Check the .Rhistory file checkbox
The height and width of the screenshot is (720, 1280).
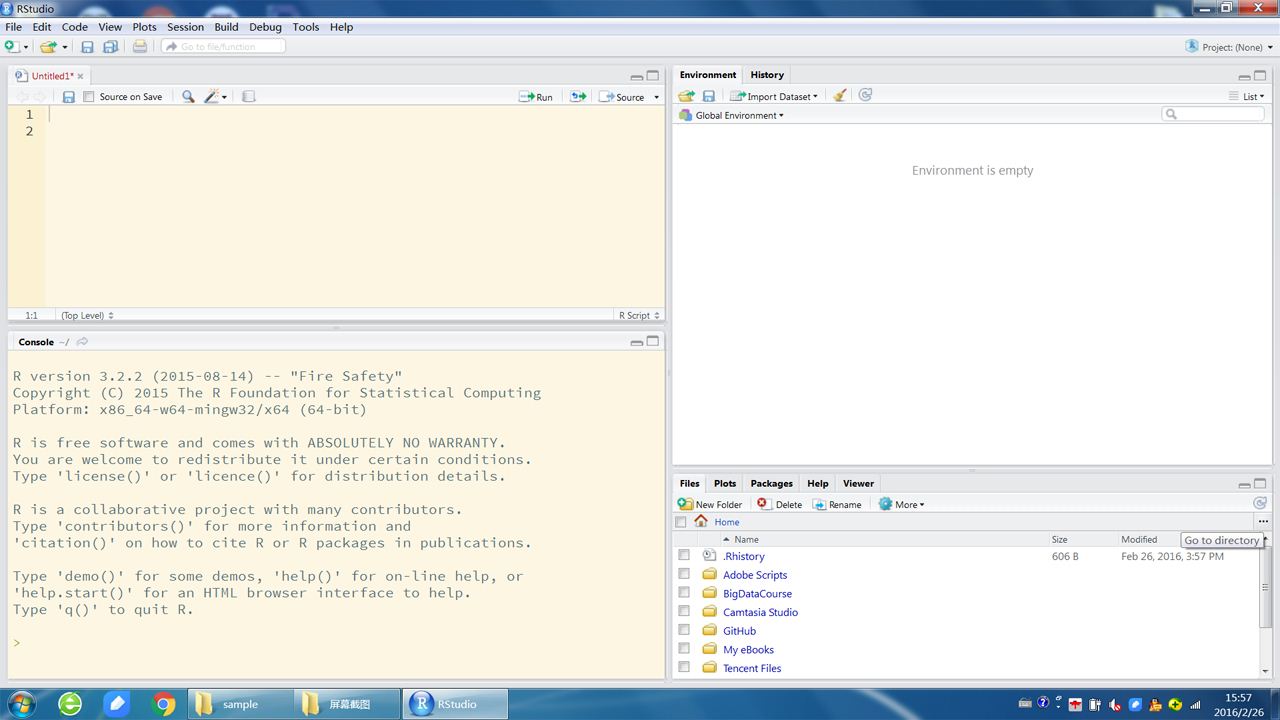pos(684,555)
